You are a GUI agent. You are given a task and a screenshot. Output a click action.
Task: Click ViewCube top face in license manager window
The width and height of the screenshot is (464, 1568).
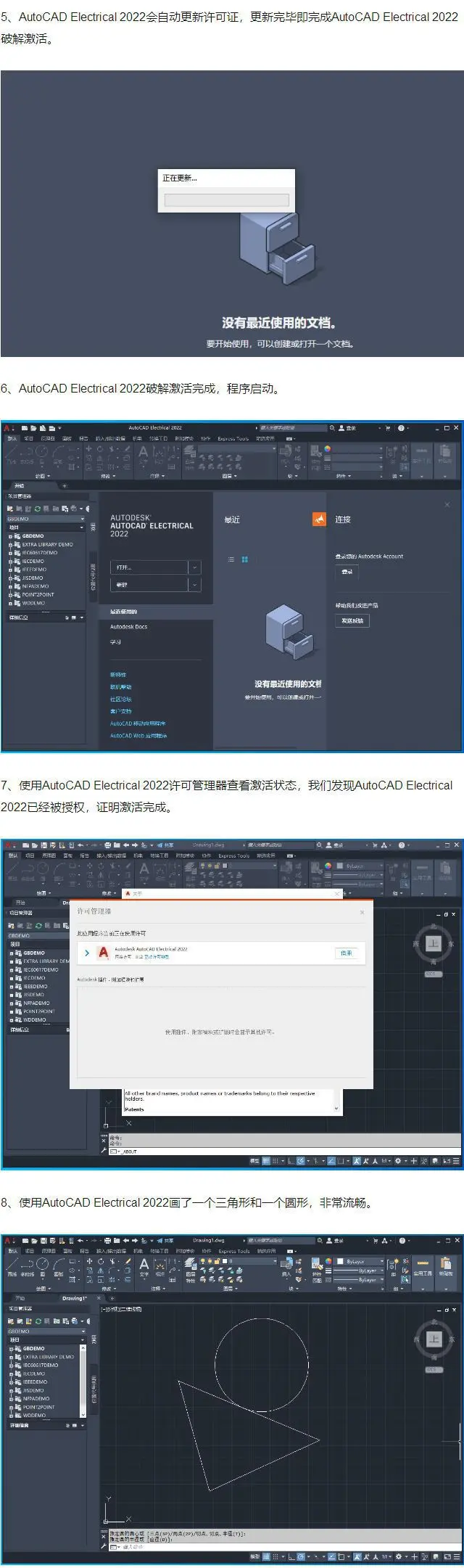[434, 943]
